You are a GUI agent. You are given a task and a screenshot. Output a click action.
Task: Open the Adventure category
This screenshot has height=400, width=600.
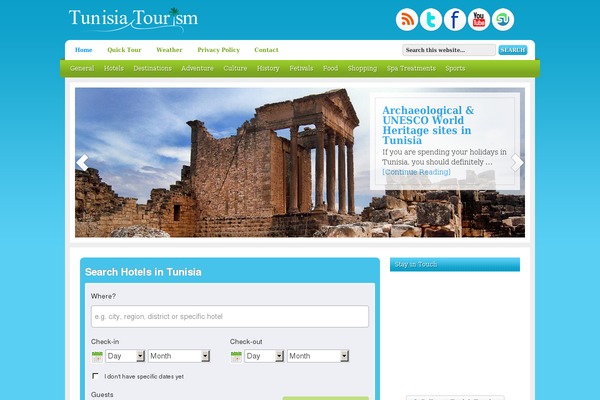tap(197, 68)
